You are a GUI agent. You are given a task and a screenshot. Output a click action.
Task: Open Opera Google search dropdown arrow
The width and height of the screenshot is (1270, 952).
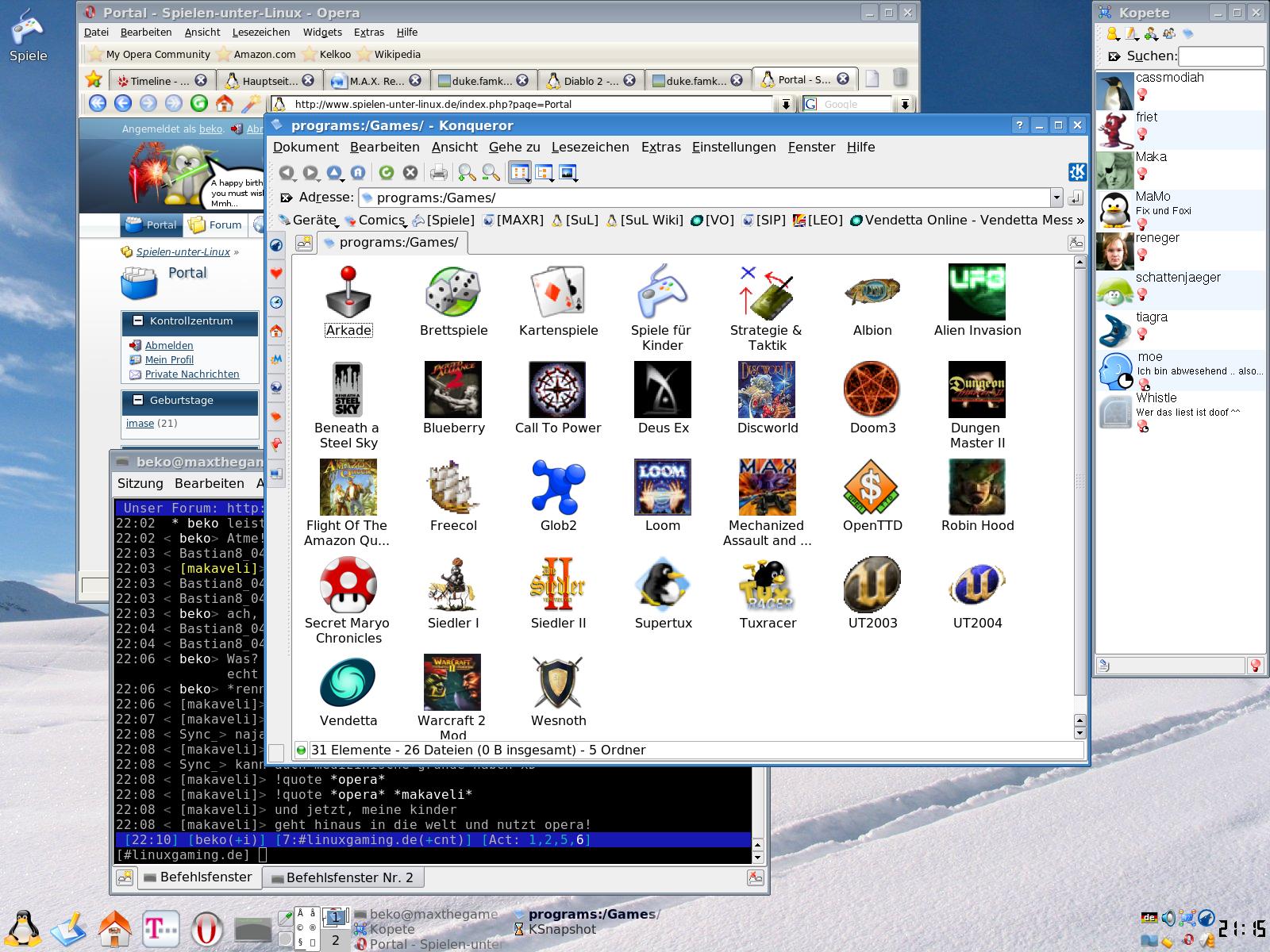pyautogui.click(x=904, y=104)
